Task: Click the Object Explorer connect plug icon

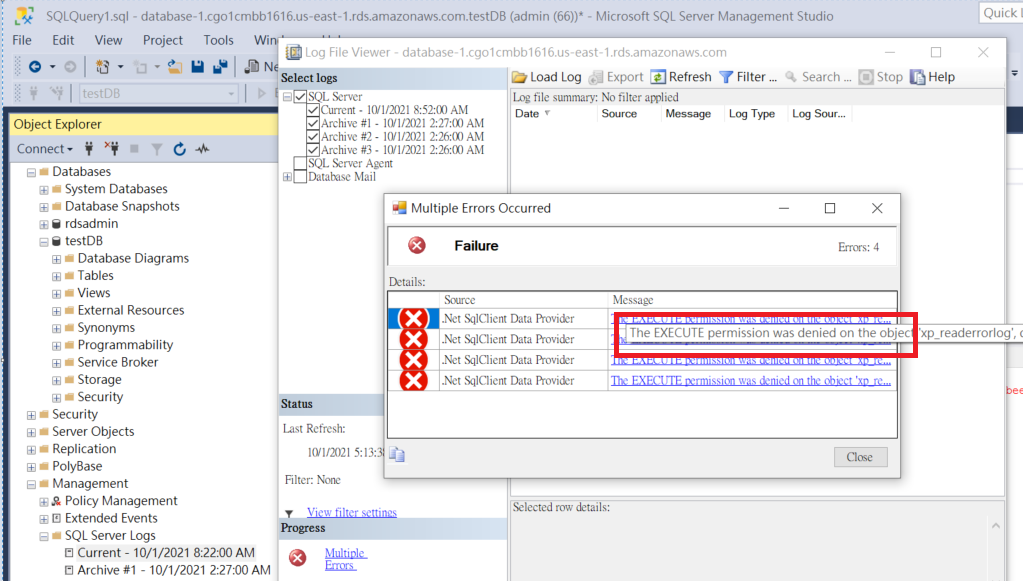Action: pyautogui.click(x=89, y=149)
